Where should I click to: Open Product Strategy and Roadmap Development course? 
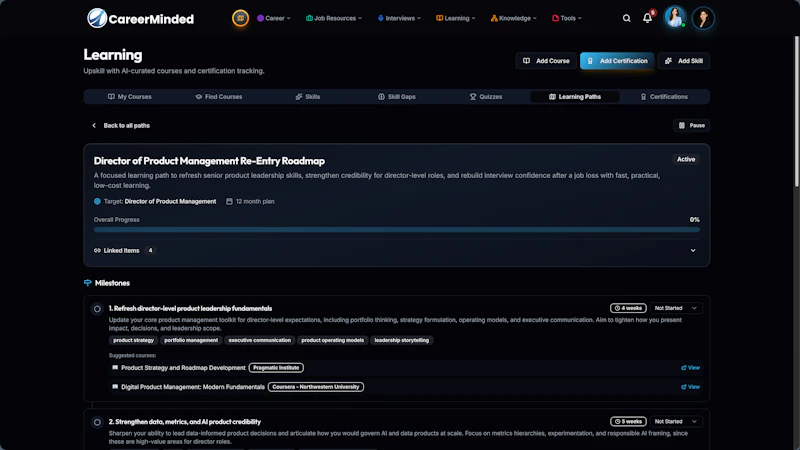point(183,368)
